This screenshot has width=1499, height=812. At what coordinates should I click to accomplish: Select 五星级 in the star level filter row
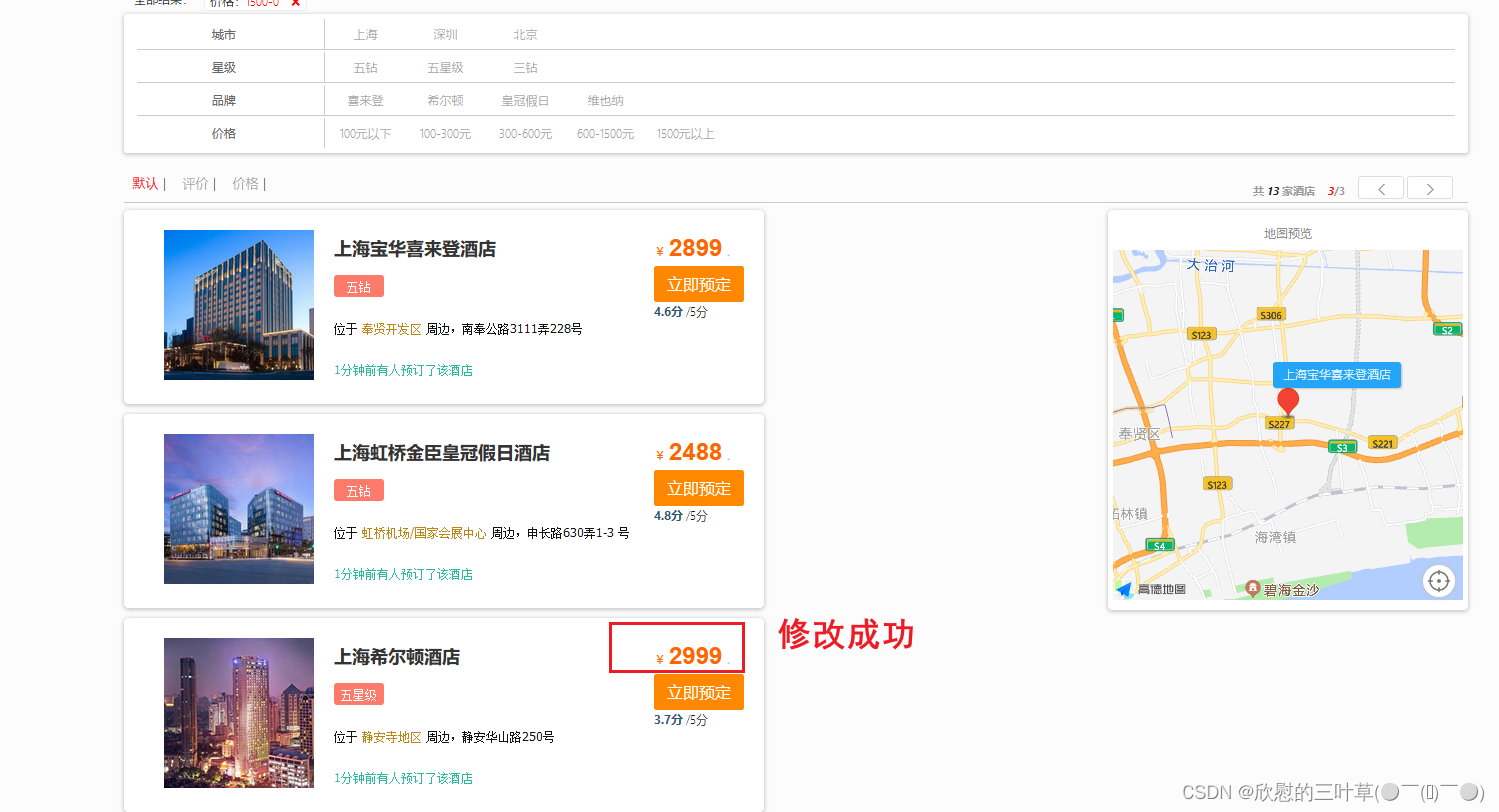pyautogui.click(x=446, y=68)
